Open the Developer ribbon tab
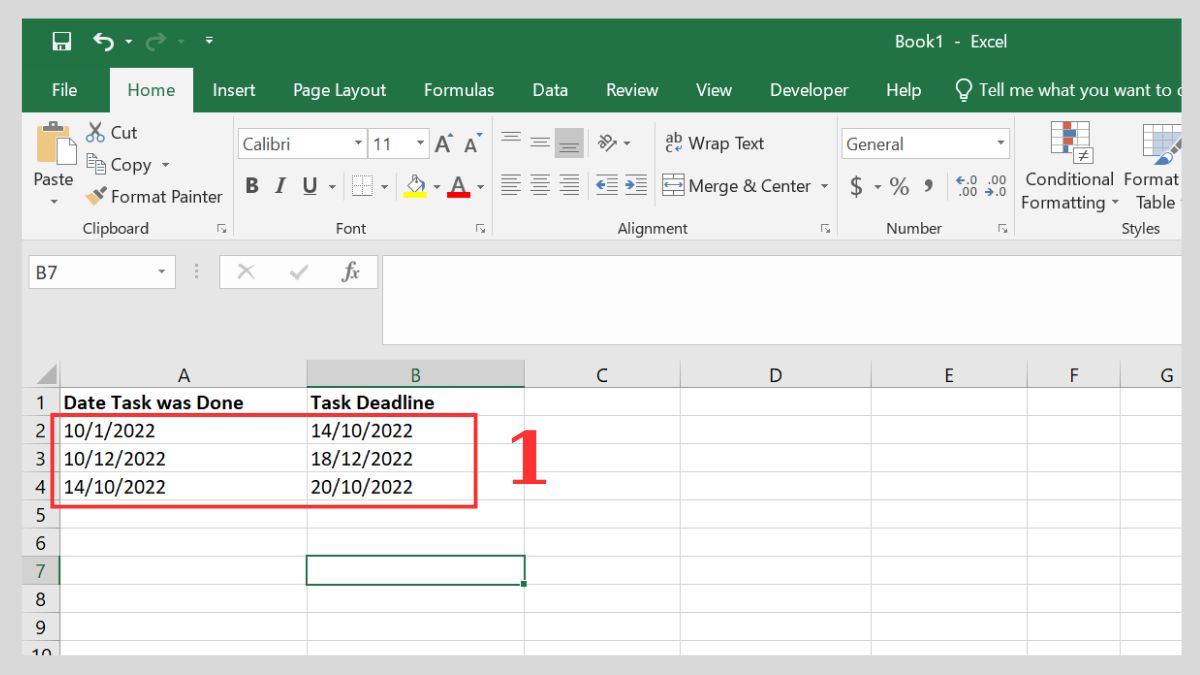This screenshot has height=675, width=1200. 809,90
